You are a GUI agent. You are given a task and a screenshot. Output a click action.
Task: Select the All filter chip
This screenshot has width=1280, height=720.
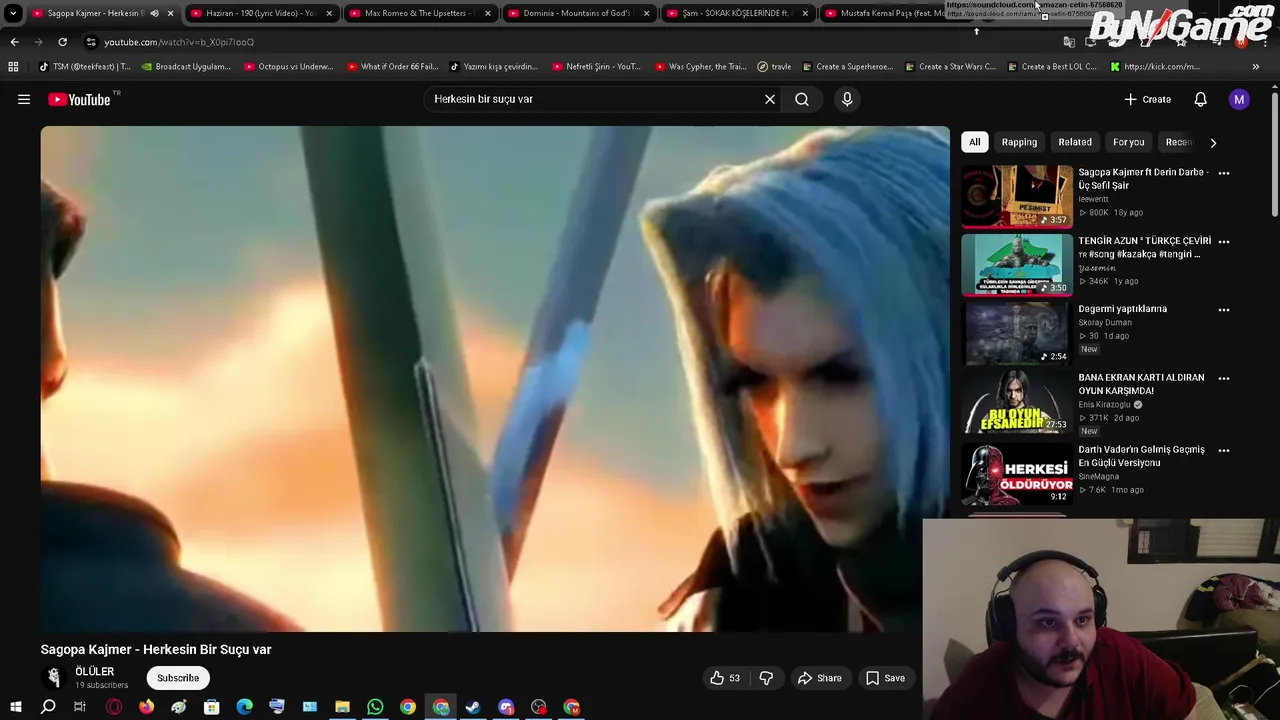point(974,142)
